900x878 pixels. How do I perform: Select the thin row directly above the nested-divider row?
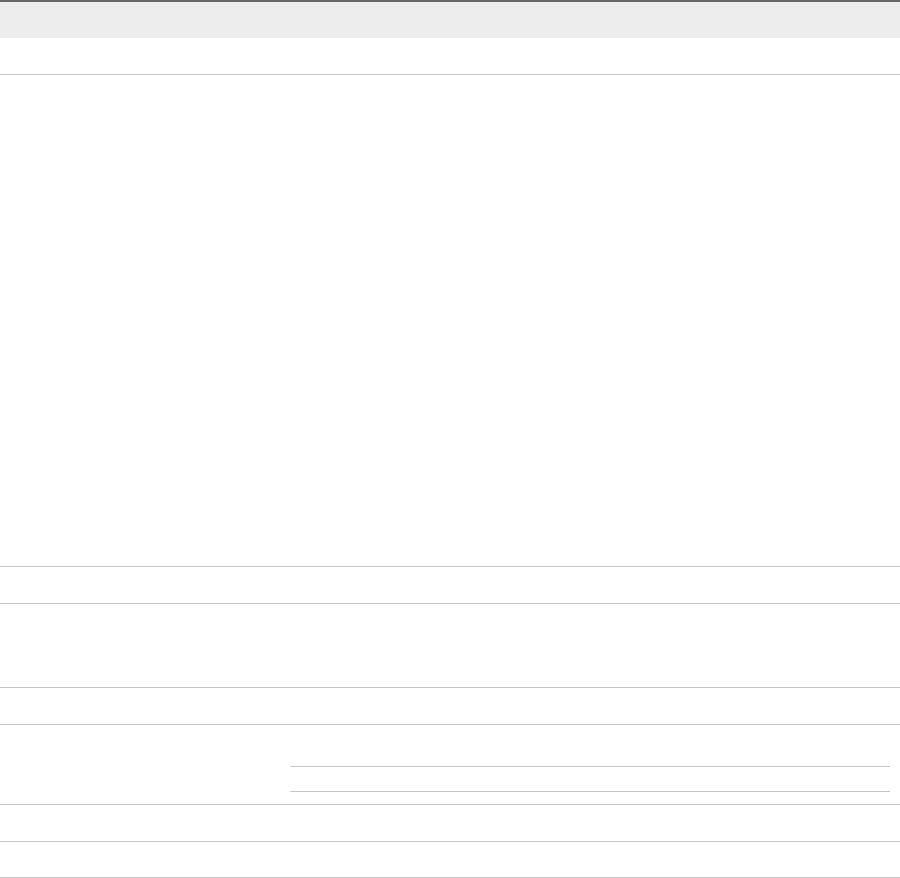pos(450,706)
